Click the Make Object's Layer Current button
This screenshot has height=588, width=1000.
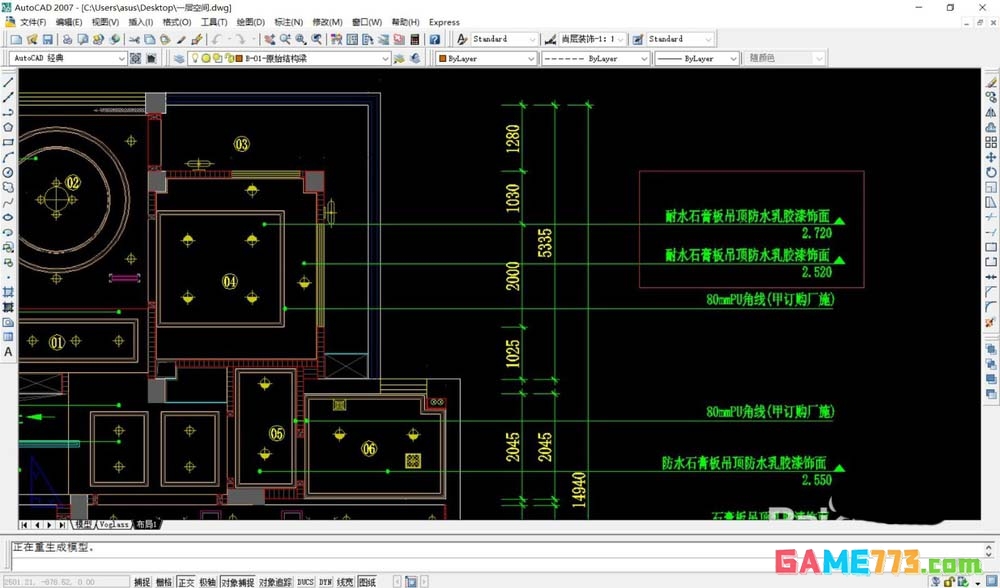pos(400,57)
